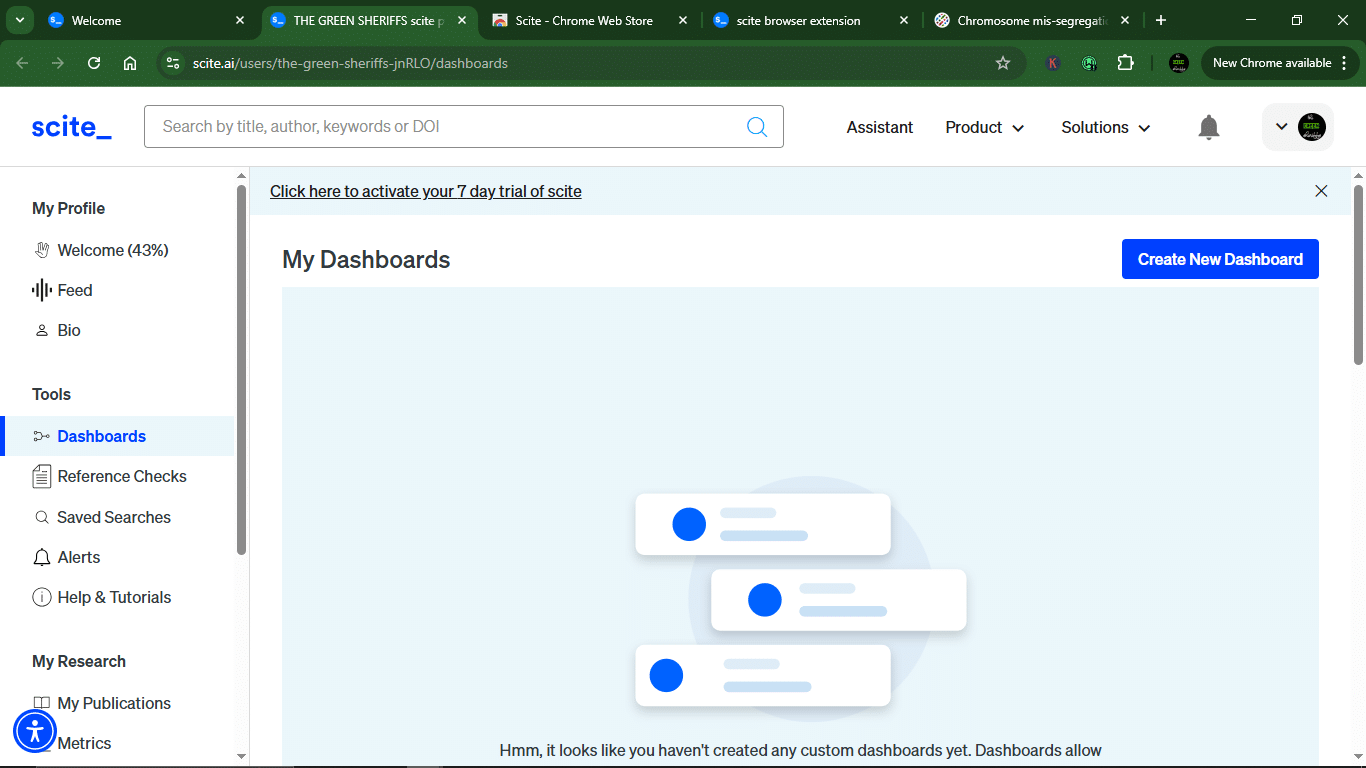Close the Chromosome mis-segregation tab
Viewport: 1366px width, 768px height.
pyautogui.click(x=1125, y=20)
